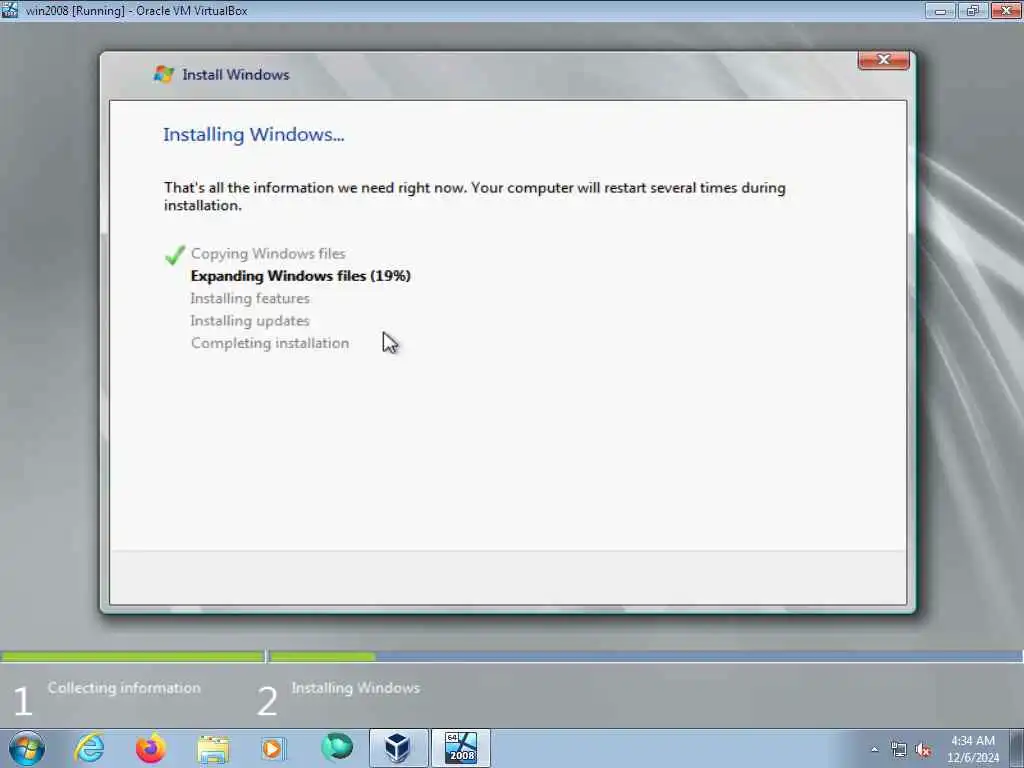This screenshot has height=768, width=1024.
Task: Click the green globe taskbar icon
Action: click(337, 747)
